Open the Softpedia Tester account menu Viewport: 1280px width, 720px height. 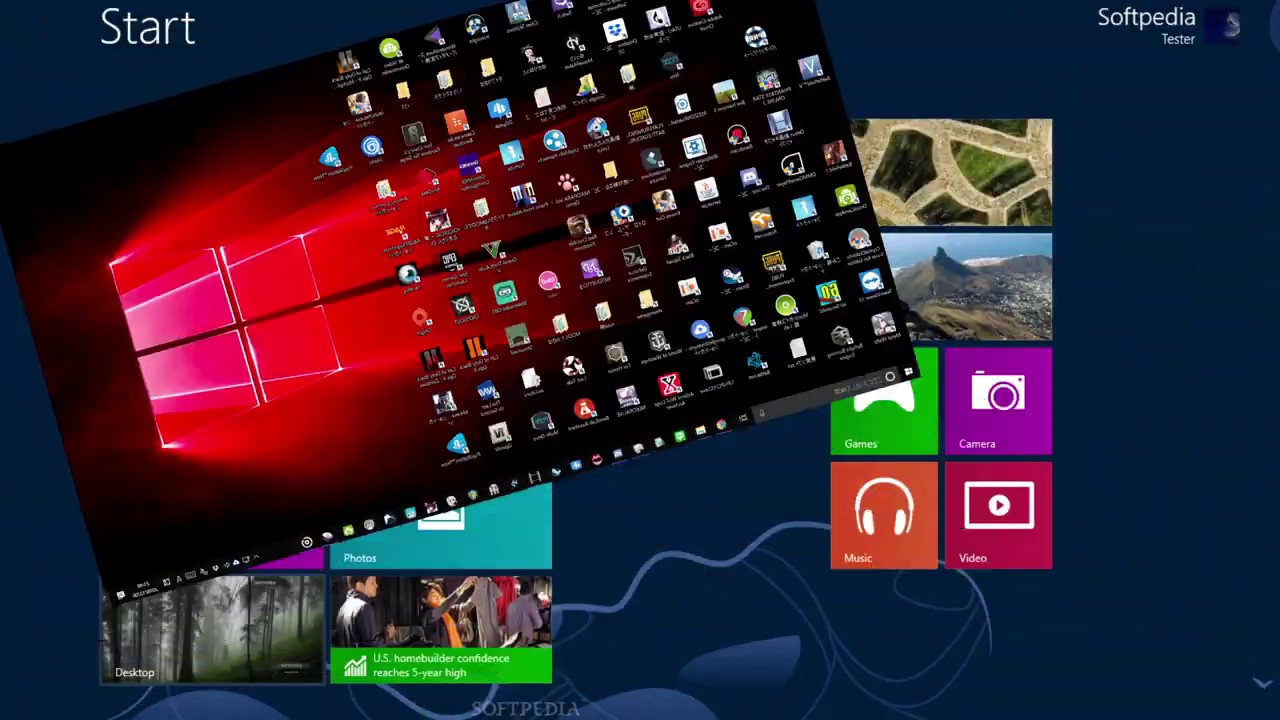point(1168,26)
